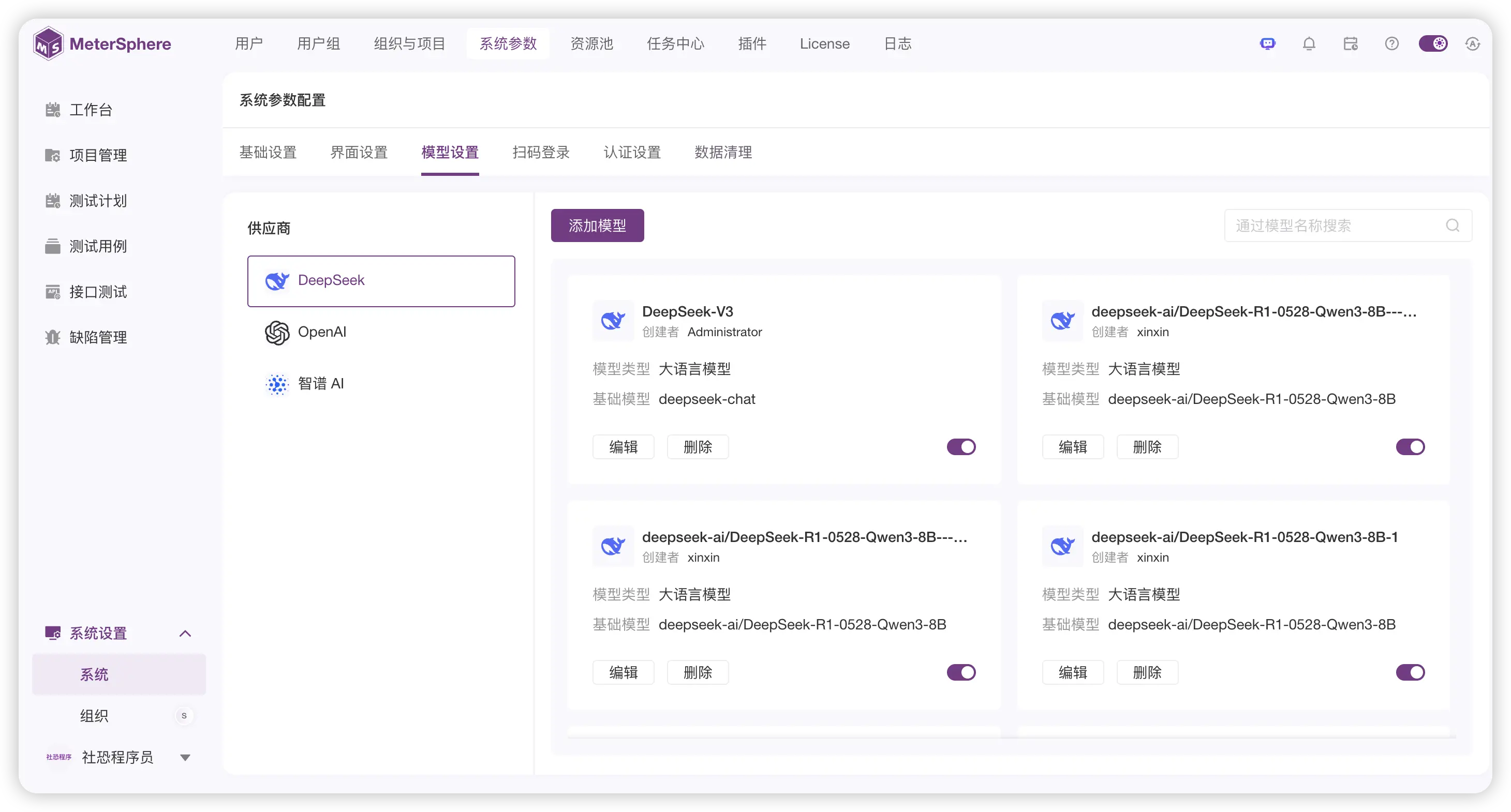Open 接口测试 in the sidebar

(x=119, y=291)
